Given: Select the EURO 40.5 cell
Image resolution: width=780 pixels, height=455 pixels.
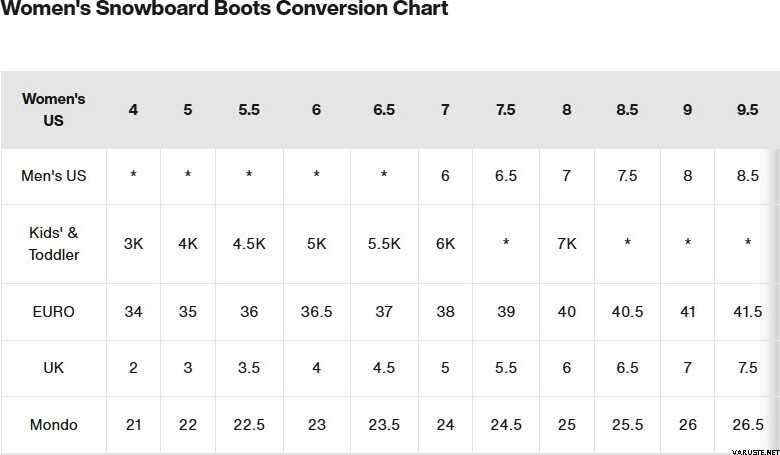Looking at the screenshot, I should [627, 312].
